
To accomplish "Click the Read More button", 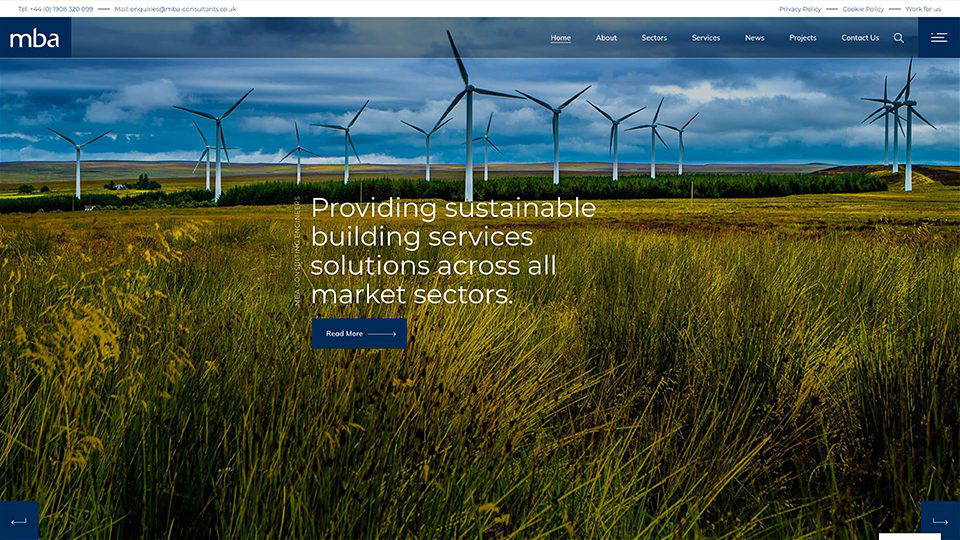I will 359,334.
